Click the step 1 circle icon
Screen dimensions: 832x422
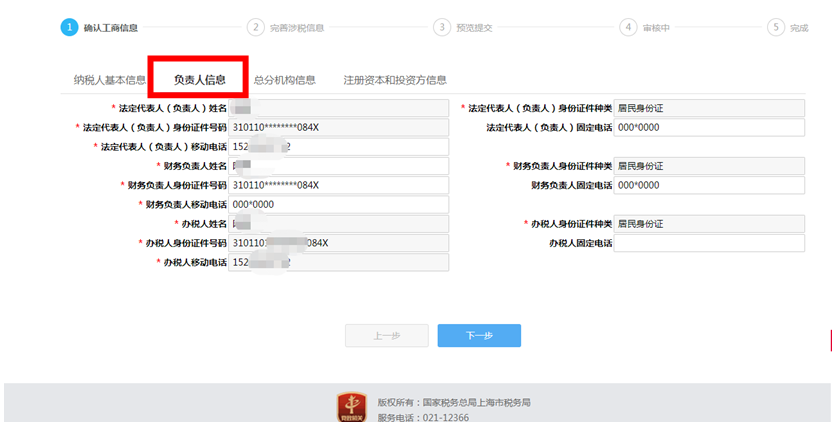tap(69, 27)
